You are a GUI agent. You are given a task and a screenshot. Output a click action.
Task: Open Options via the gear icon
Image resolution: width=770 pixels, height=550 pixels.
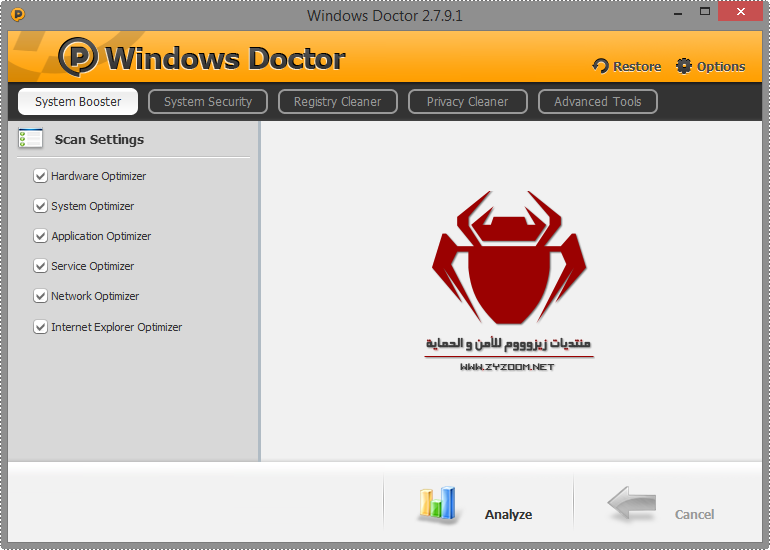(684, 66)
